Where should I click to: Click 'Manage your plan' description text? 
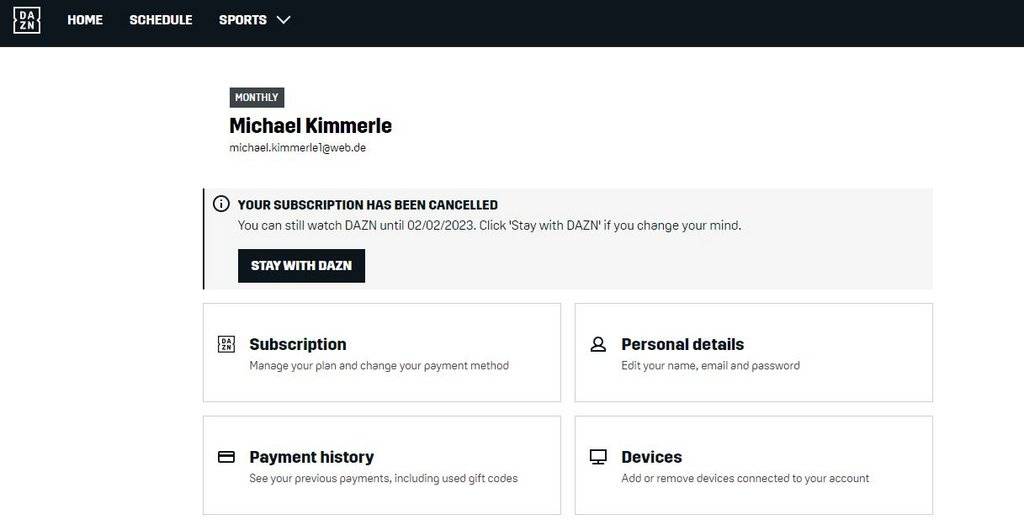[379, 366]
